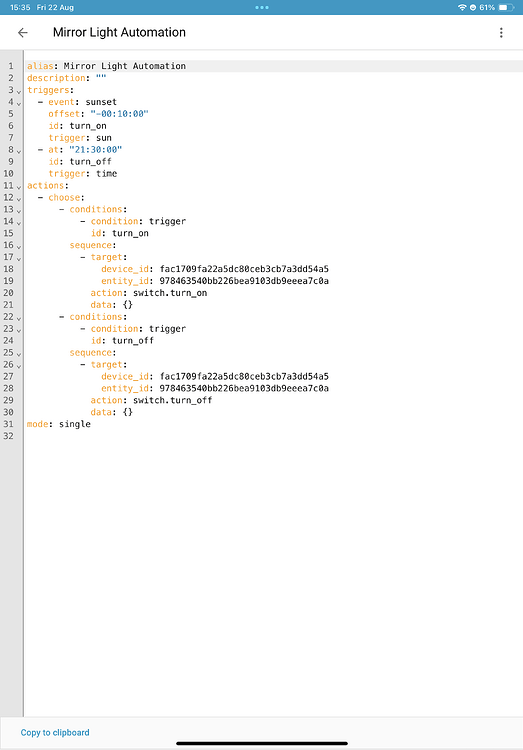Viewport: 523px width, 750px height.
Task: Fold the condition entry on line 14
Action: tap(19, 222)
